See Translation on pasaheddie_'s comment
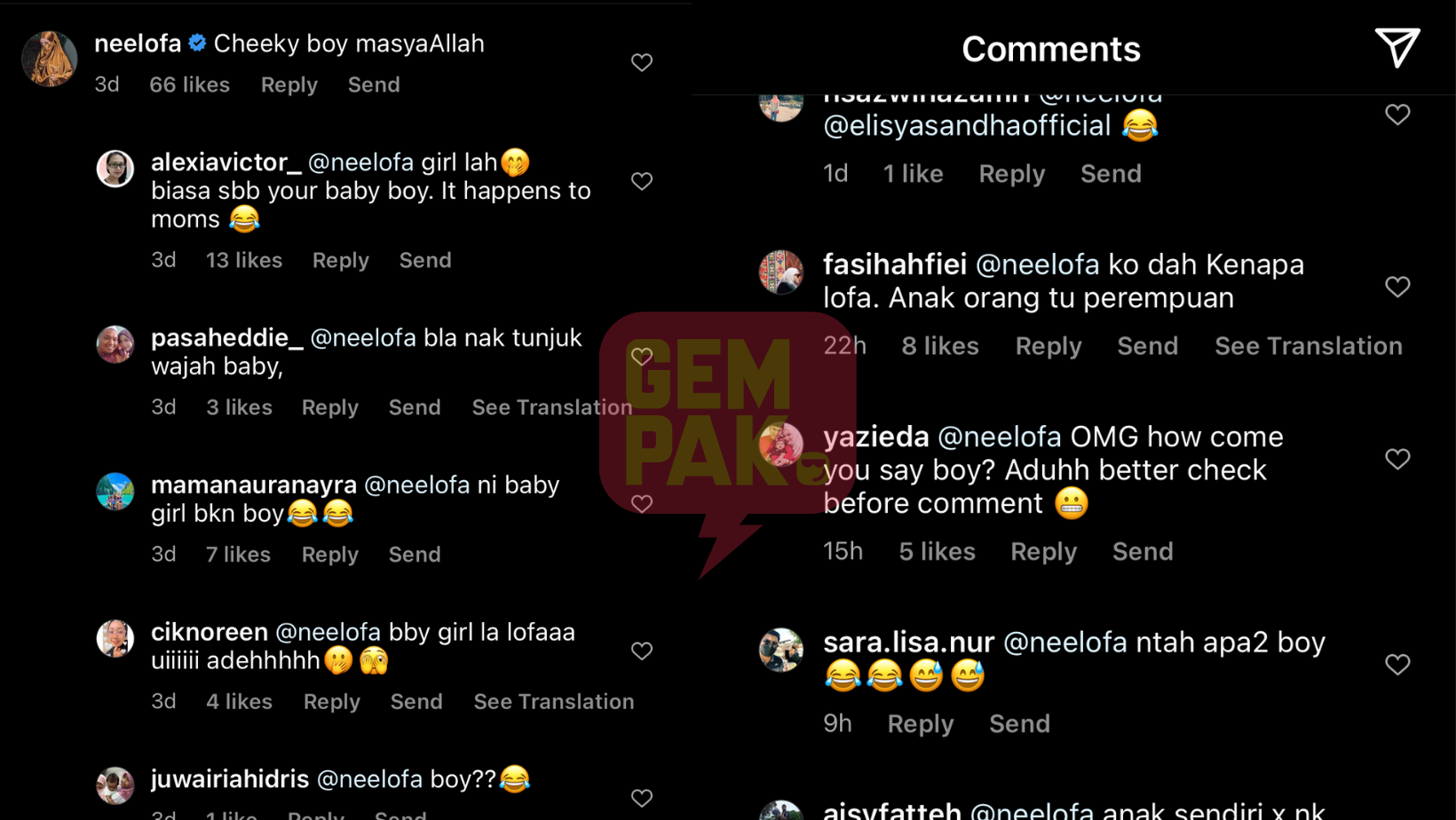This screenshot has height=820, width=1456. (x=552, y=407)
